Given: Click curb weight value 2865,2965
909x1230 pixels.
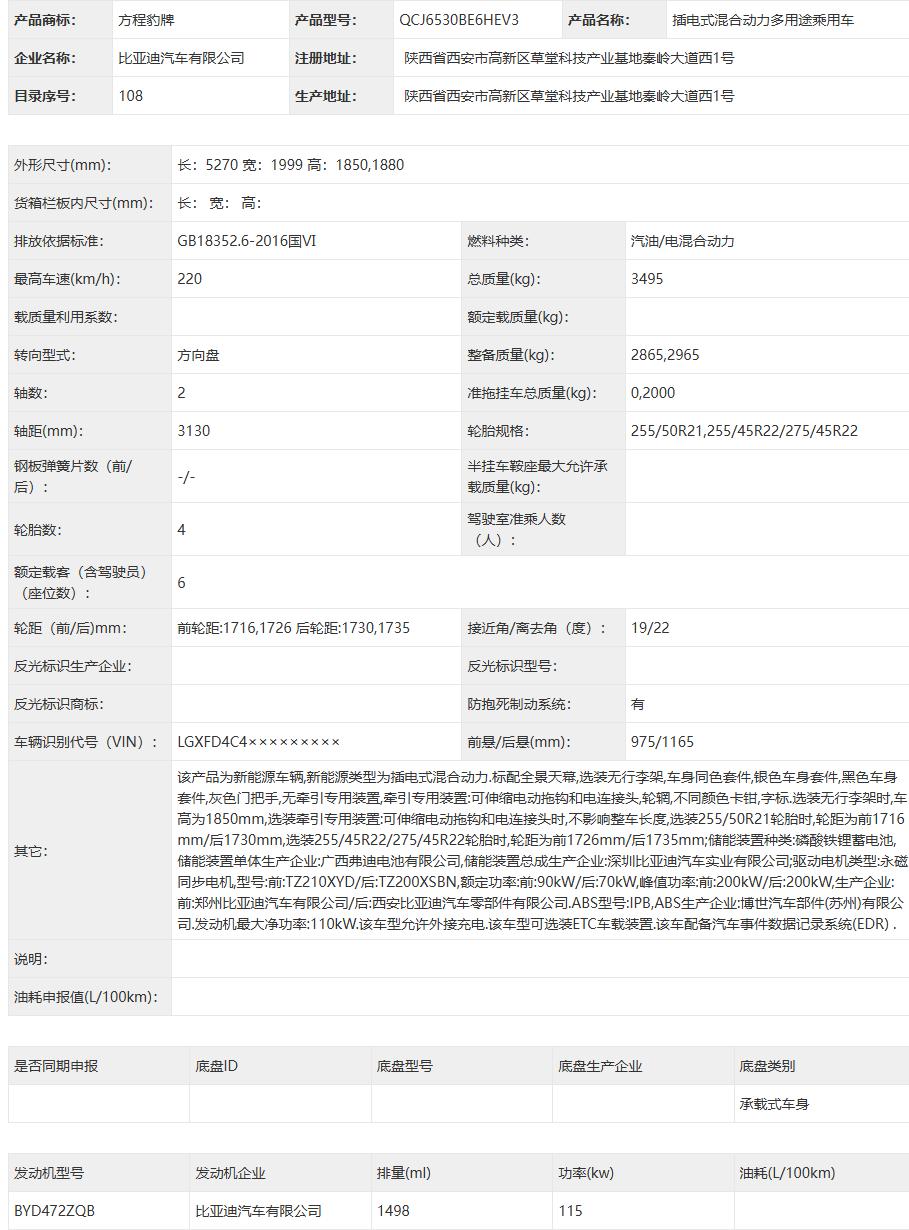Looking at the screenshot, I should [x=665, y=355].
